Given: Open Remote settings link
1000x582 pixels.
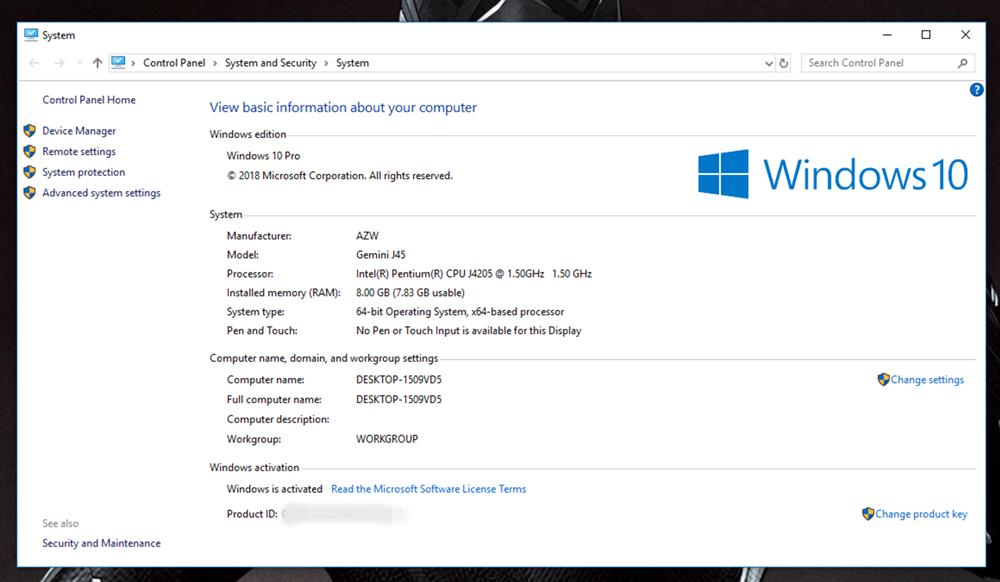Looking at the screenshot, I should point(79,152).
